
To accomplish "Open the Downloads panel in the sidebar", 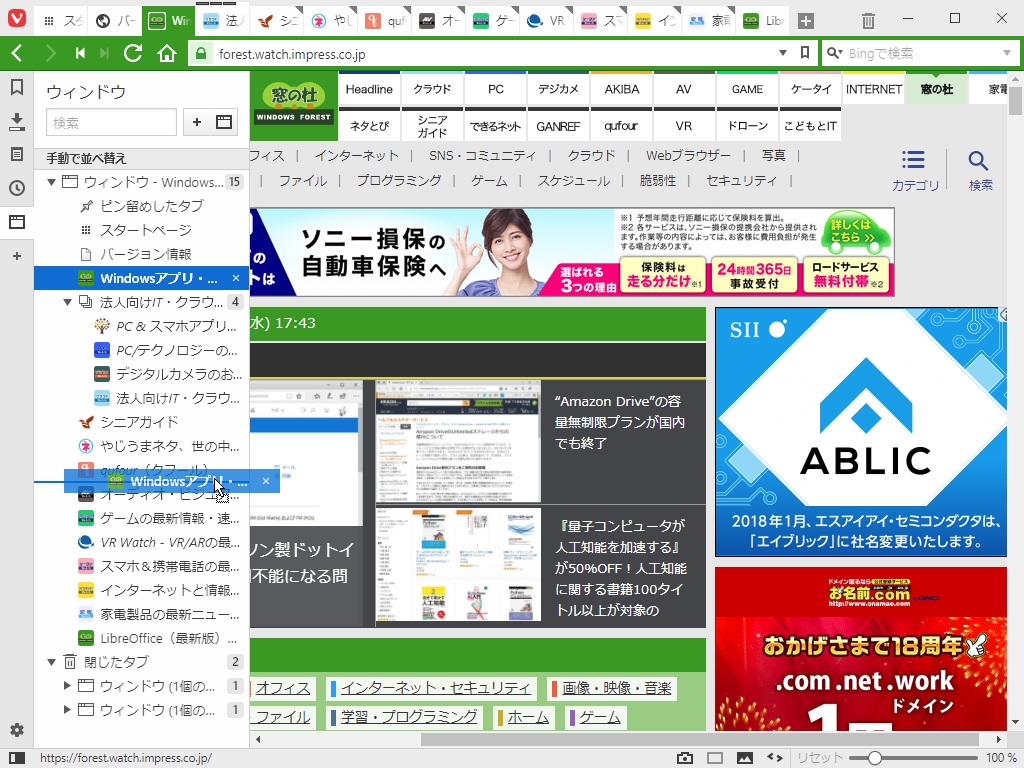I will (16, 121).
